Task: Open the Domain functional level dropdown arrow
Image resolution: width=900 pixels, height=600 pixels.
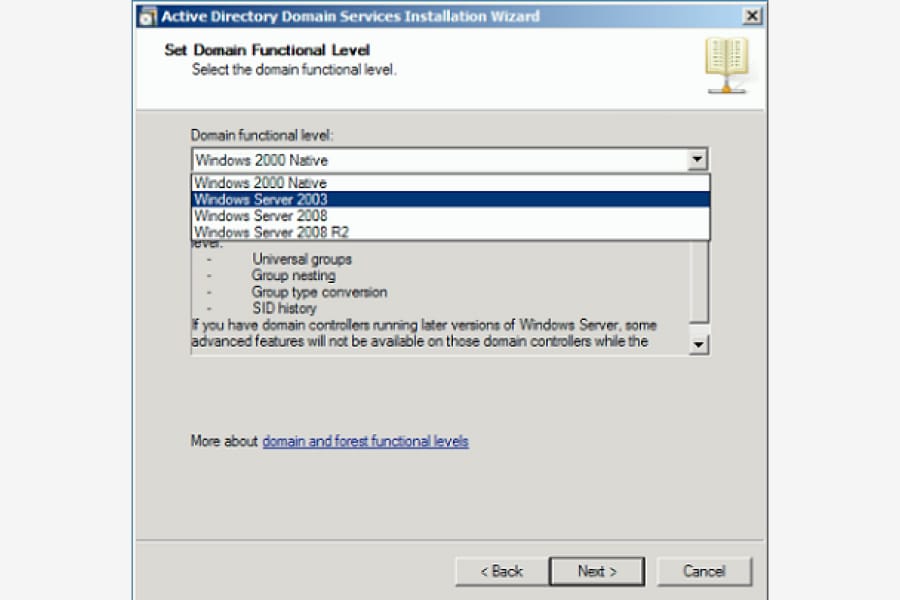Action: point(697,159)
